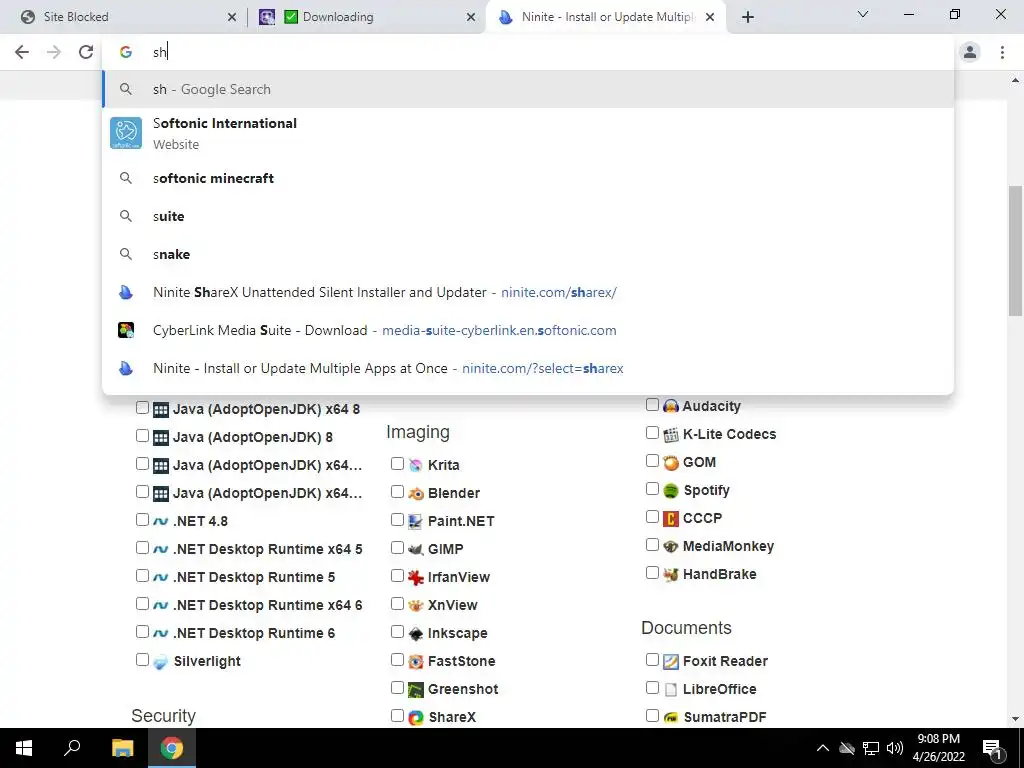Click the Greenshot app icon
This screenshot has height=768, width=1024.
click(x=415, y=690)
